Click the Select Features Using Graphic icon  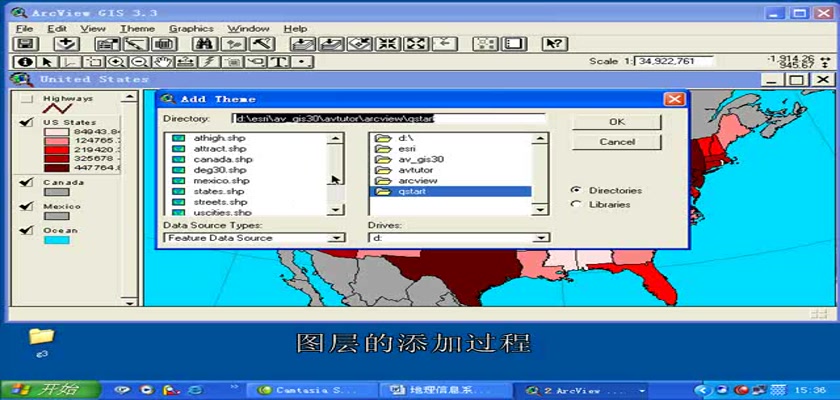[486, 44]
